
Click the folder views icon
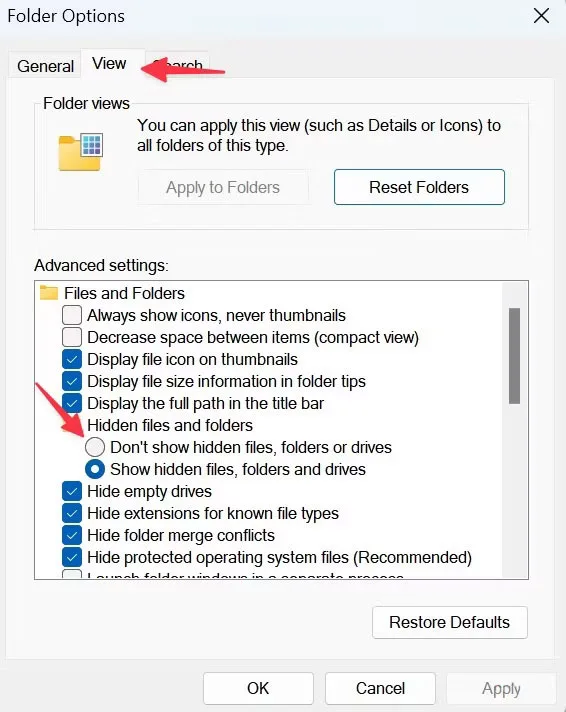pos(80,152)
